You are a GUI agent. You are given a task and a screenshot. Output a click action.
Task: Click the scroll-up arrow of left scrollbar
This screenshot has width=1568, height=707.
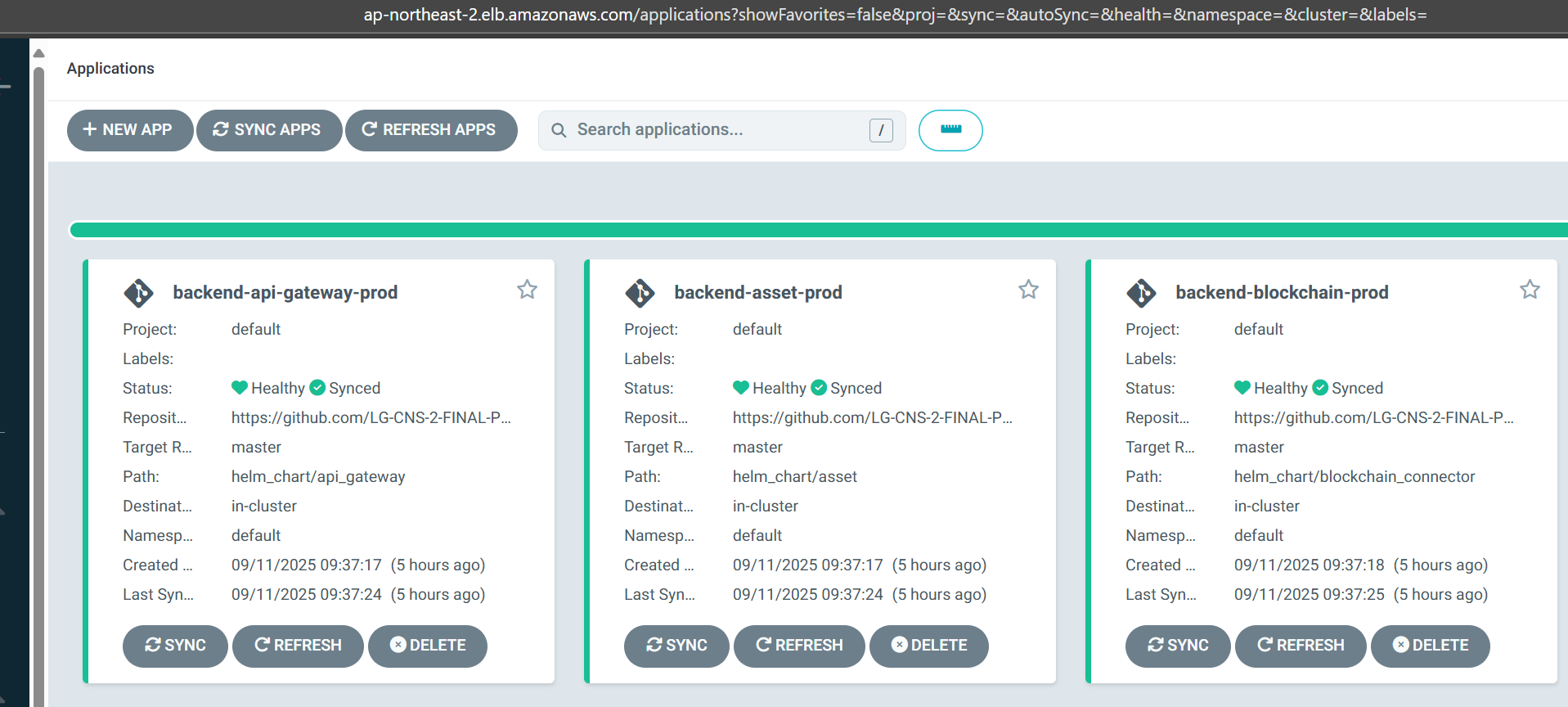click(x=38, y=54)
